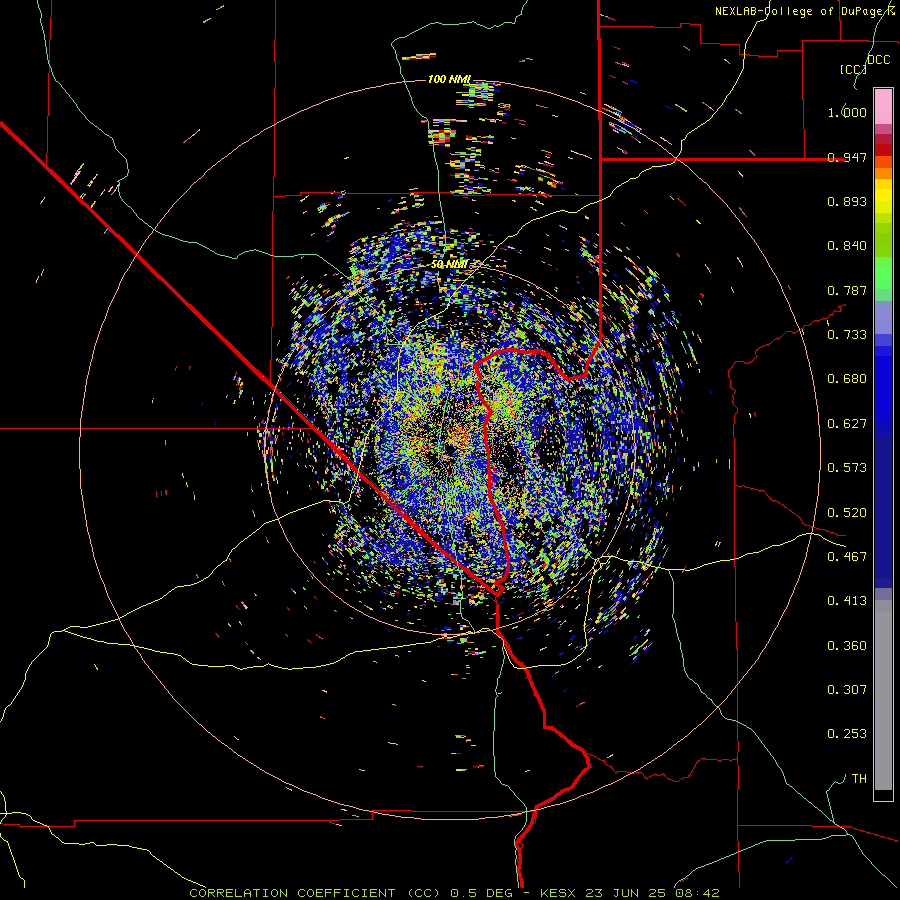The width and height of the screenshot is (900, 900).
Task: Click the 0.680 legend value
Action: tap(847, 379)
